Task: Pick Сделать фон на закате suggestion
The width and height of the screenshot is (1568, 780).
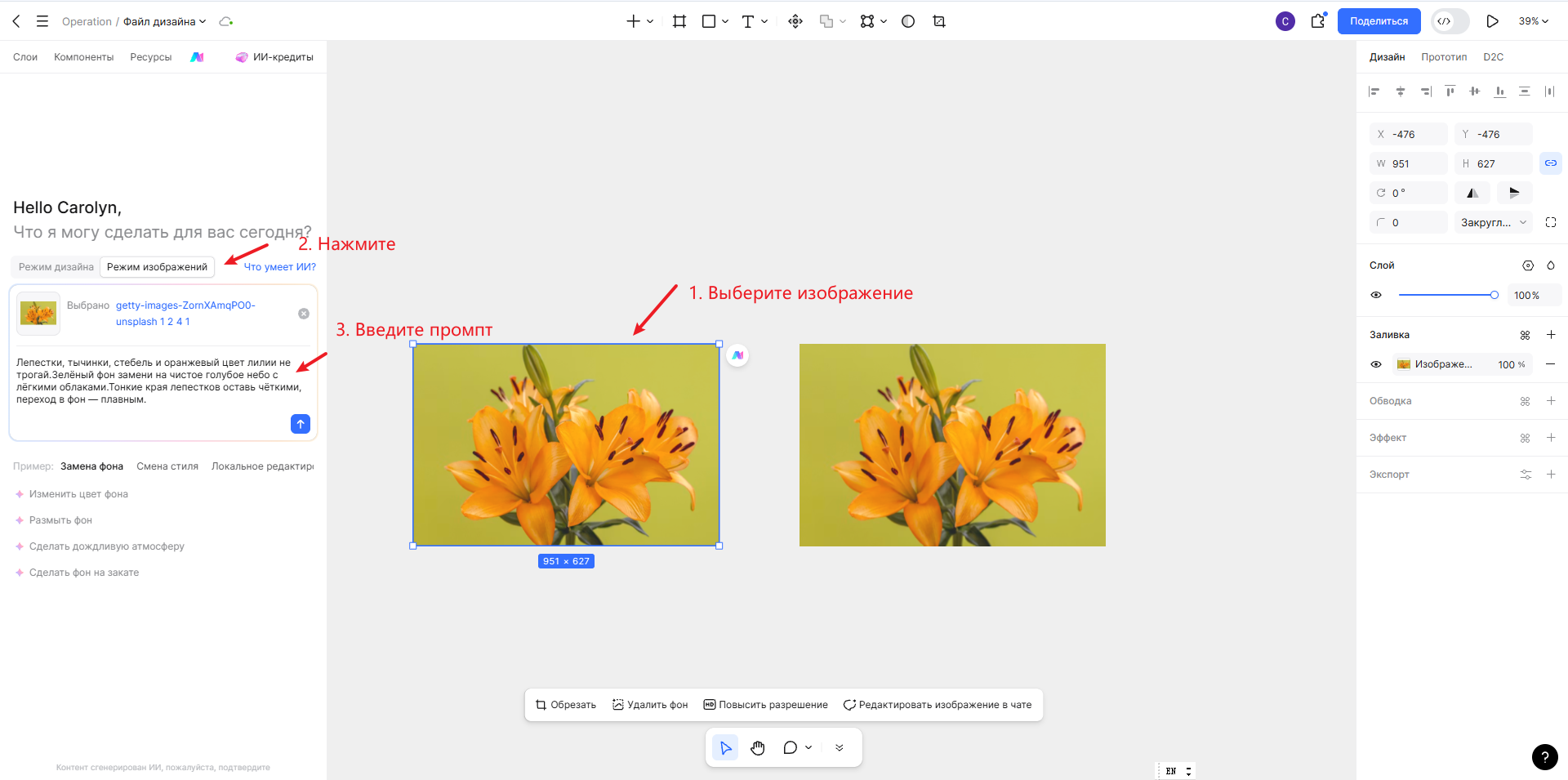Action: 84,573
